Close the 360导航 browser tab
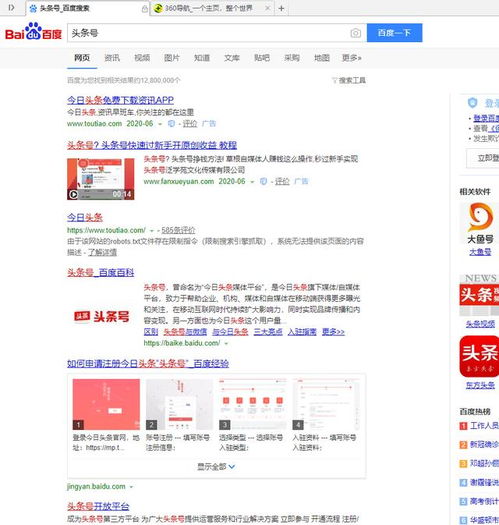The width and height of the screenshot is (499, 525). point(267,8)
